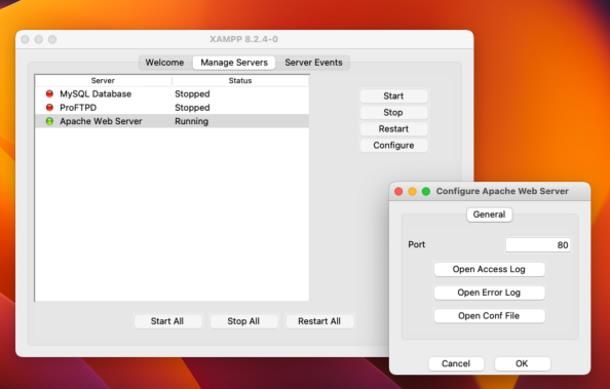Select the General tab in the Configure dialog
This screenshot has width=610, height=389.
pos(489,215)
